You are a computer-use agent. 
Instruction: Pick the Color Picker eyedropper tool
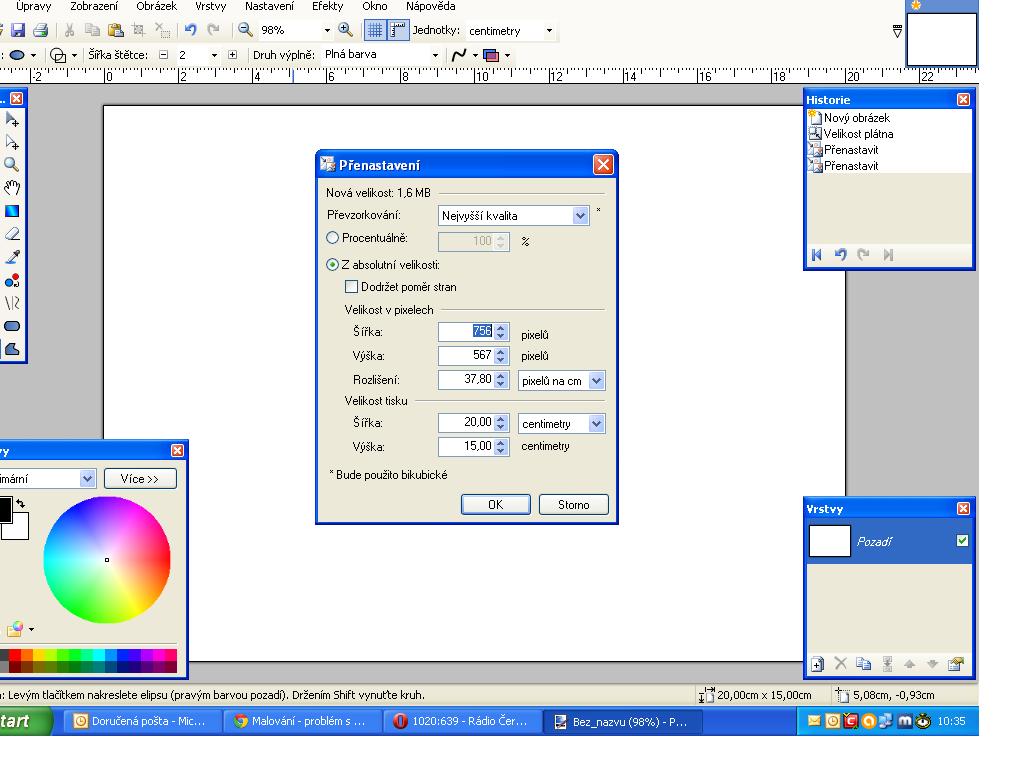click(x=12, y=257)
